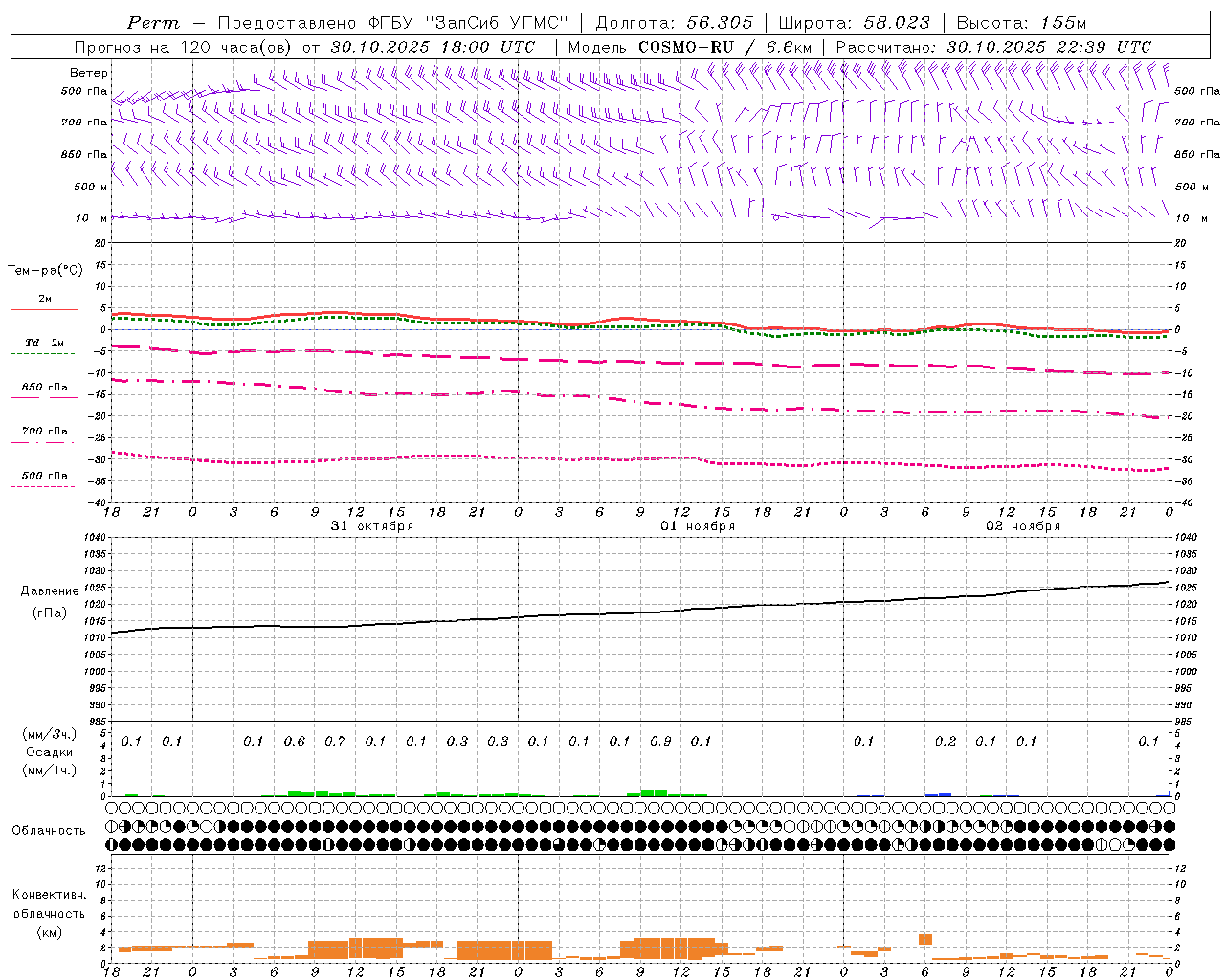Click "Рассчитано: 30.10.2025 22:39 UTC" text
Image resolution: width=1225 pixels, height=980 pixels.
pyautogui.click(x=993, y=47)
